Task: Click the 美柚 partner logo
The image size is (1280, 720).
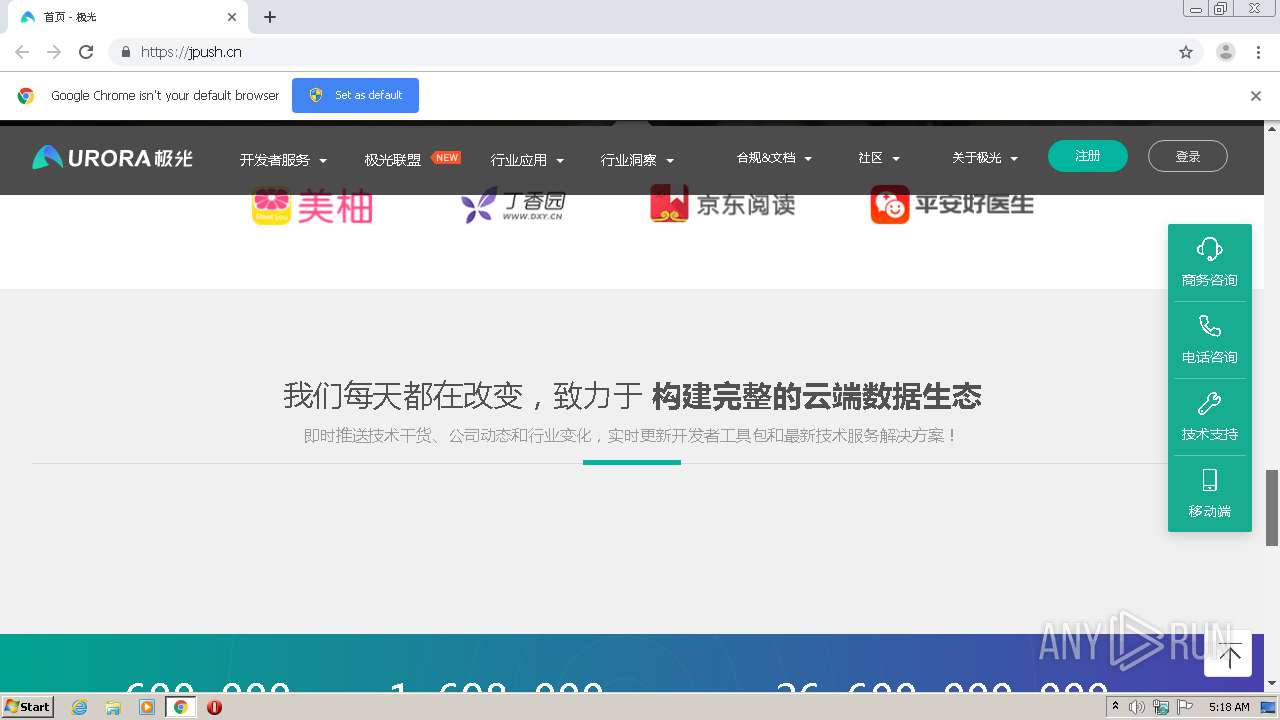Action: [x=312, y=205]
